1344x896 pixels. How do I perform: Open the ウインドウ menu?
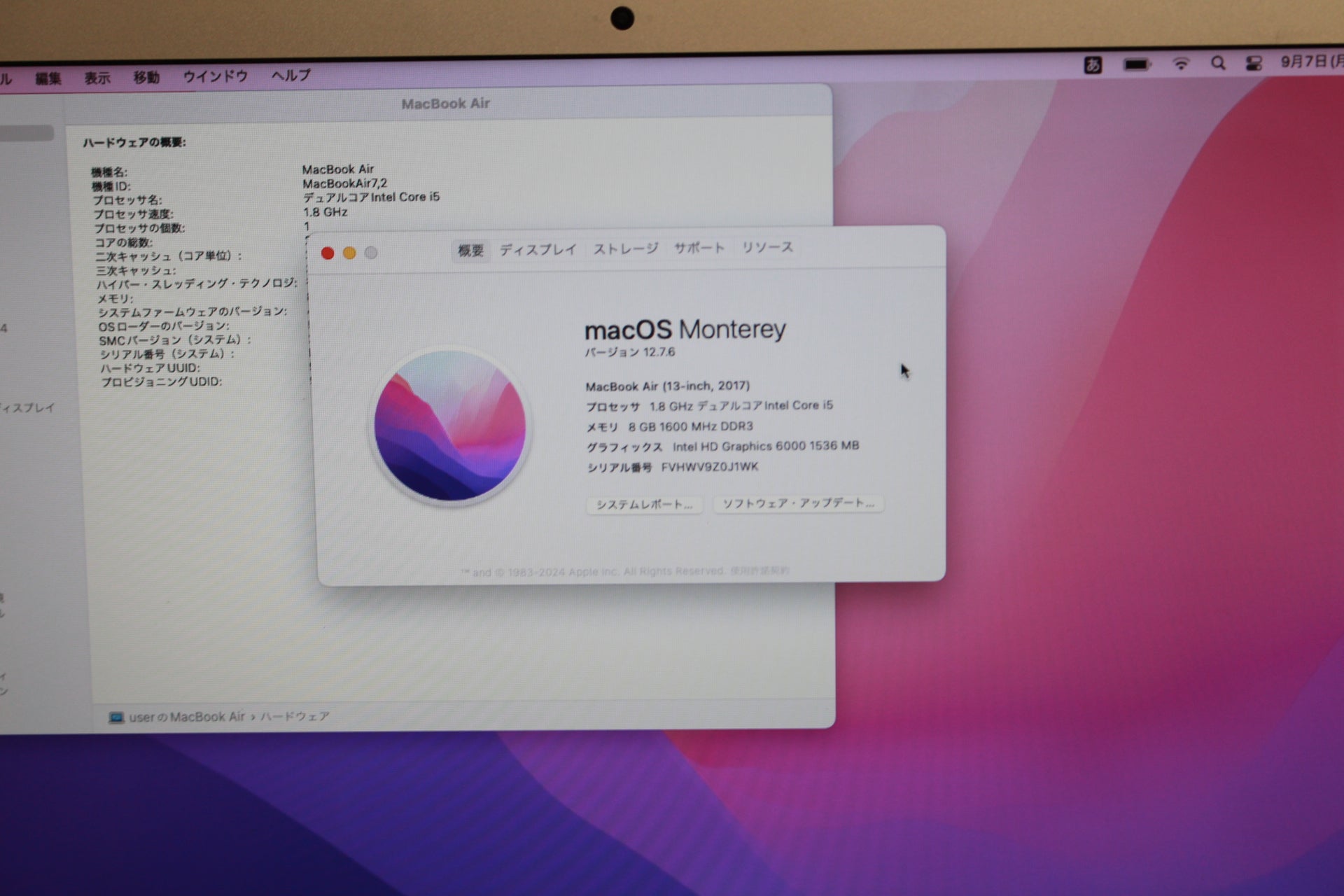[x=216, y=76]
